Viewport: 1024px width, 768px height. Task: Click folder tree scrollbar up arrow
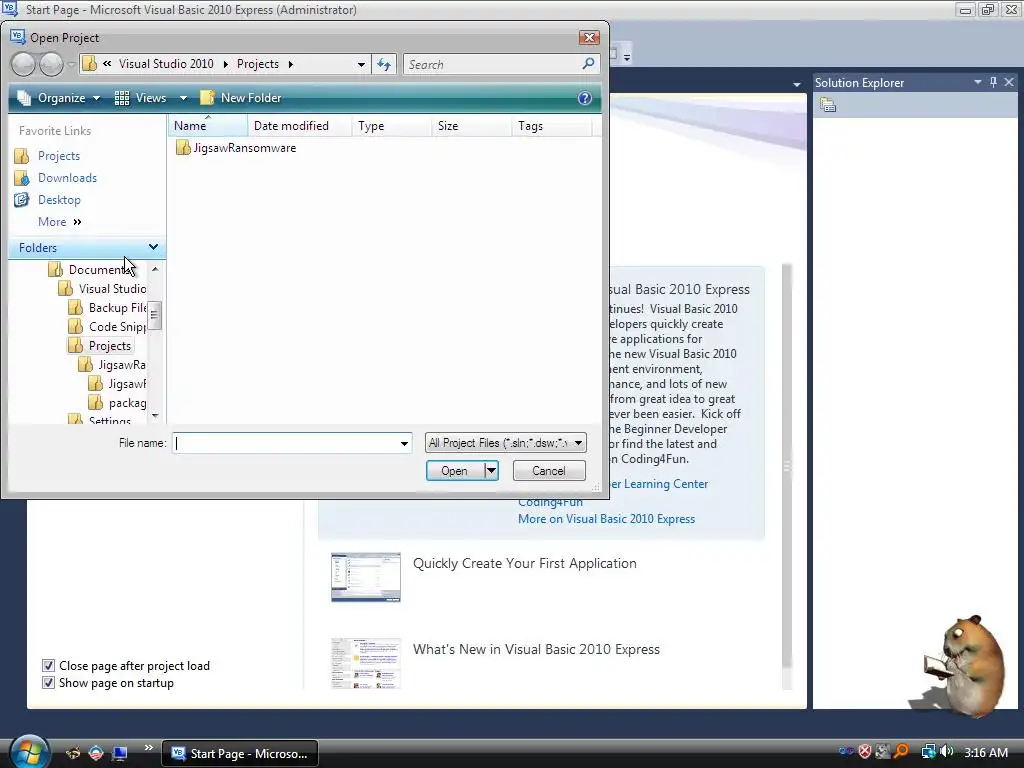(x=155, y=268)
